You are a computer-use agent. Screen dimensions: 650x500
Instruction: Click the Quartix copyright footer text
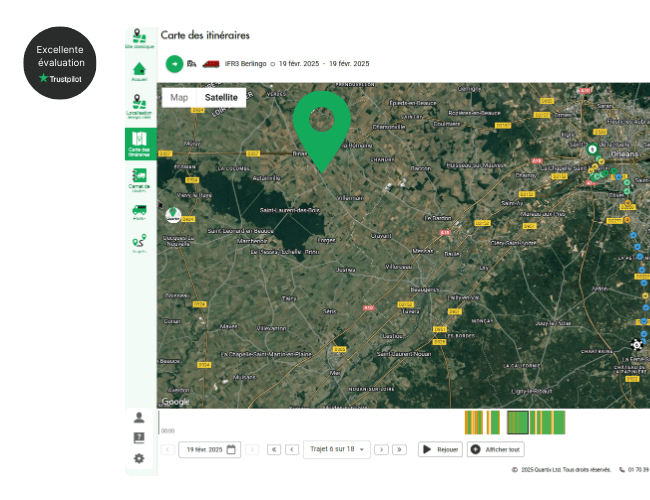pyautogui.click(x=562, y=470)
